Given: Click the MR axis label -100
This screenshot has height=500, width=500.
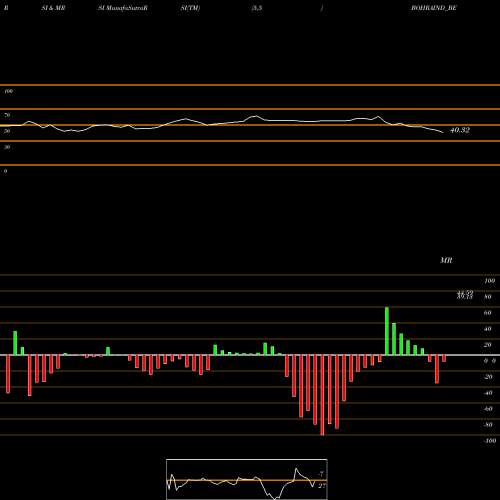Looking at the screenshot, I should 490,441.
